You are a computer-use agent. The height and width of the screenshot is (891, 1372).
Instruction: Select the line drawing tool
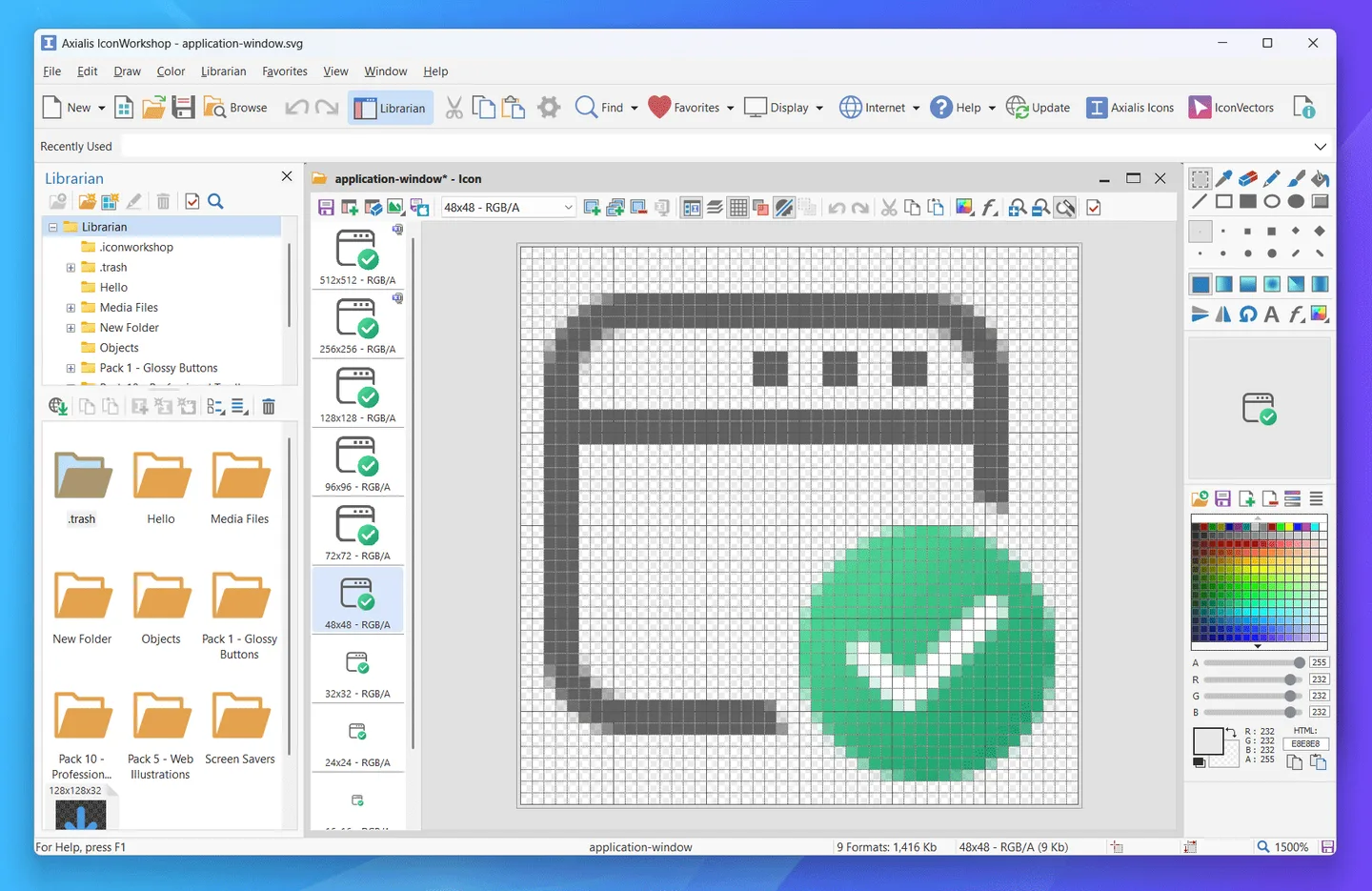coord(1200,201)
